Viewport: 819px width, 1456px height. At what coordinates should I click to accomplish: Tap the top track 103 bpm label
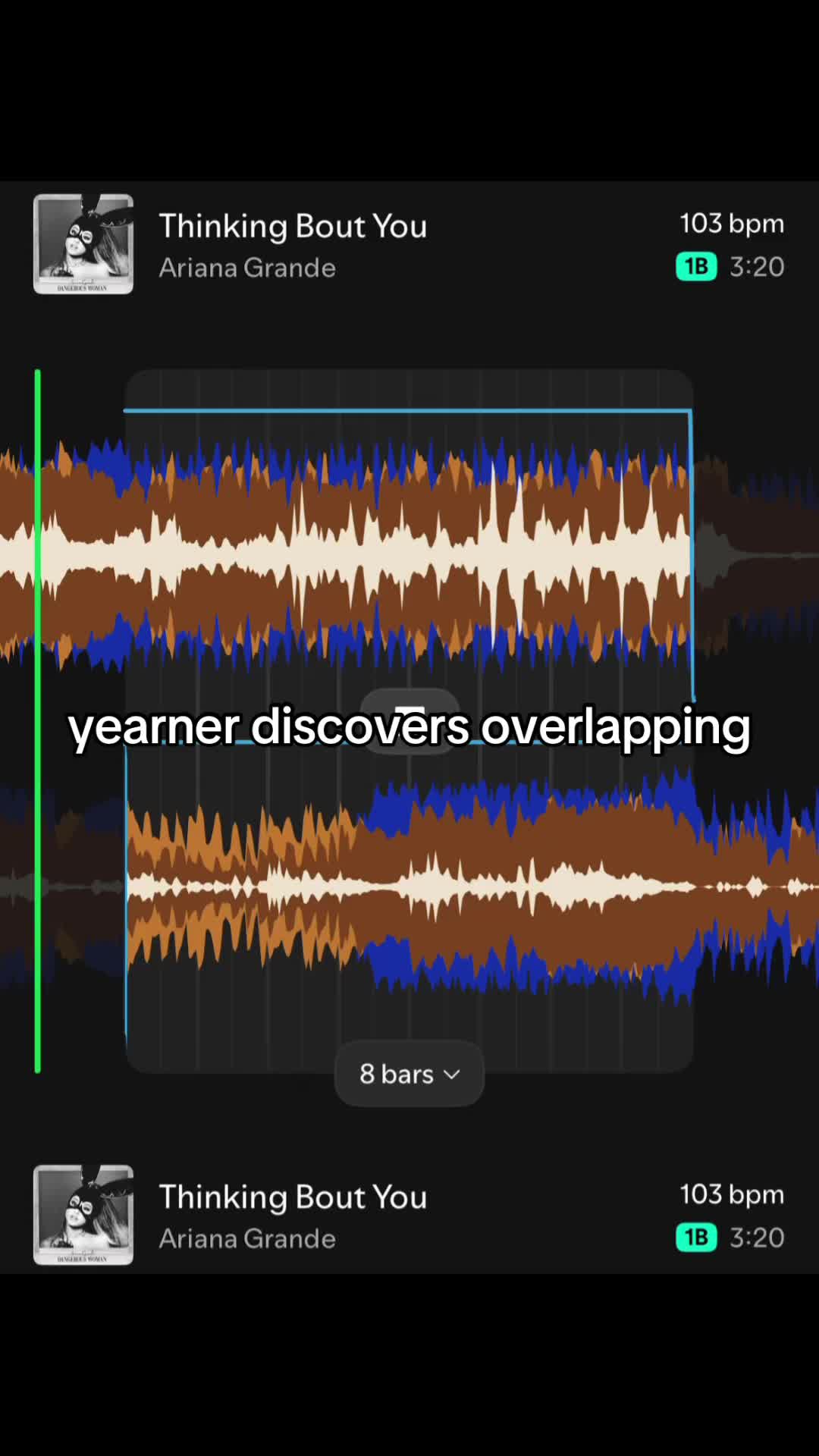click(732, 224)
